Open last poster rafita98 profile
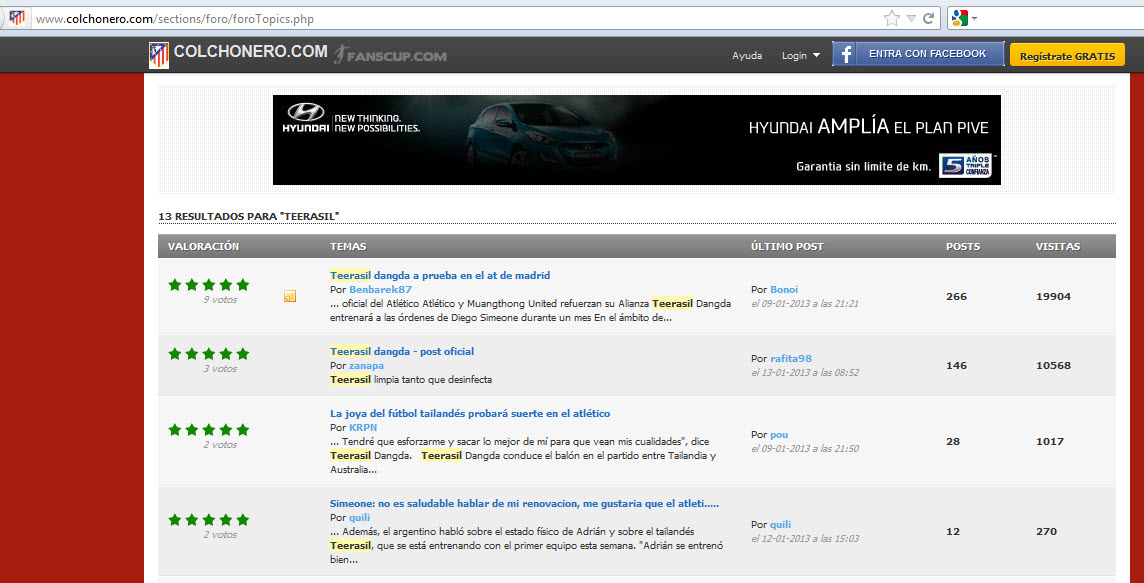This screenshot has width=1144, height=583. pyautogui.click(x=791, y=358)
